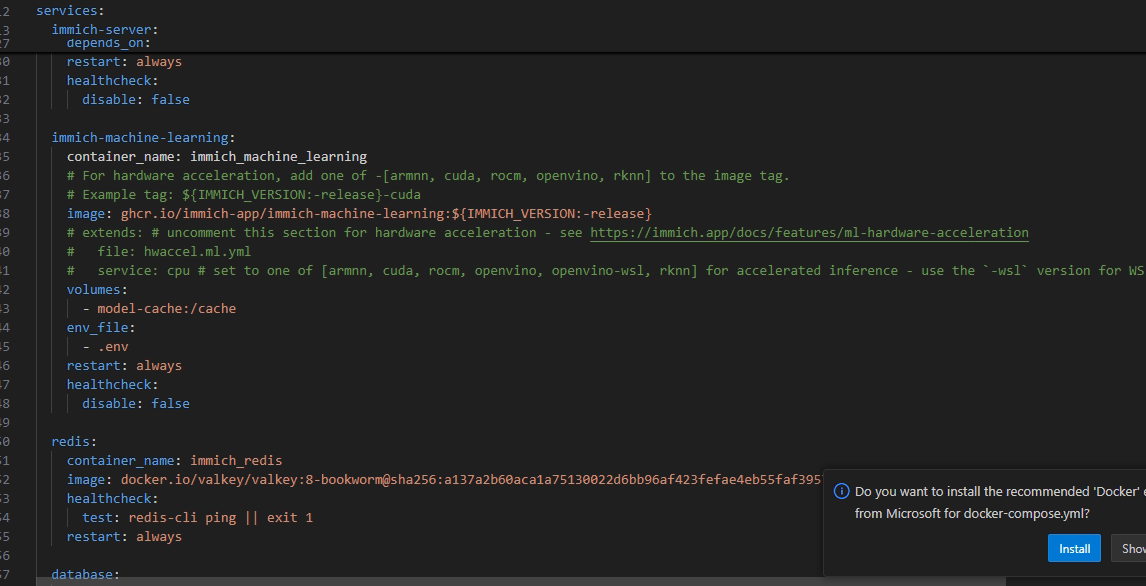Jump to sticky 'immich-server:' header line

tap(105, 29)
